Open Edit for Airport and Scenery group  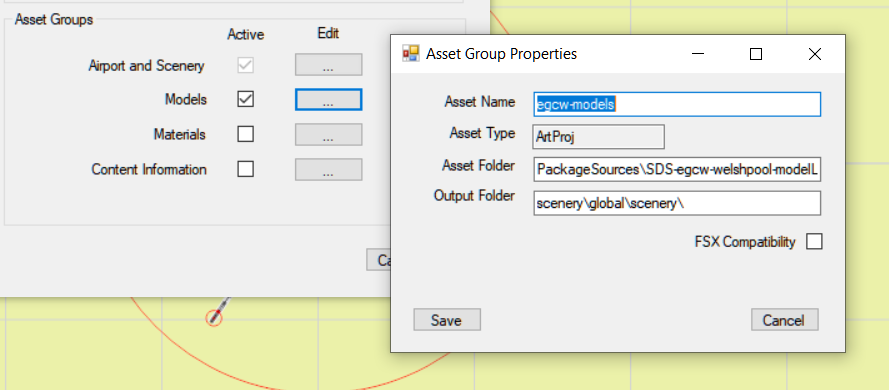(x=328, y=65)
